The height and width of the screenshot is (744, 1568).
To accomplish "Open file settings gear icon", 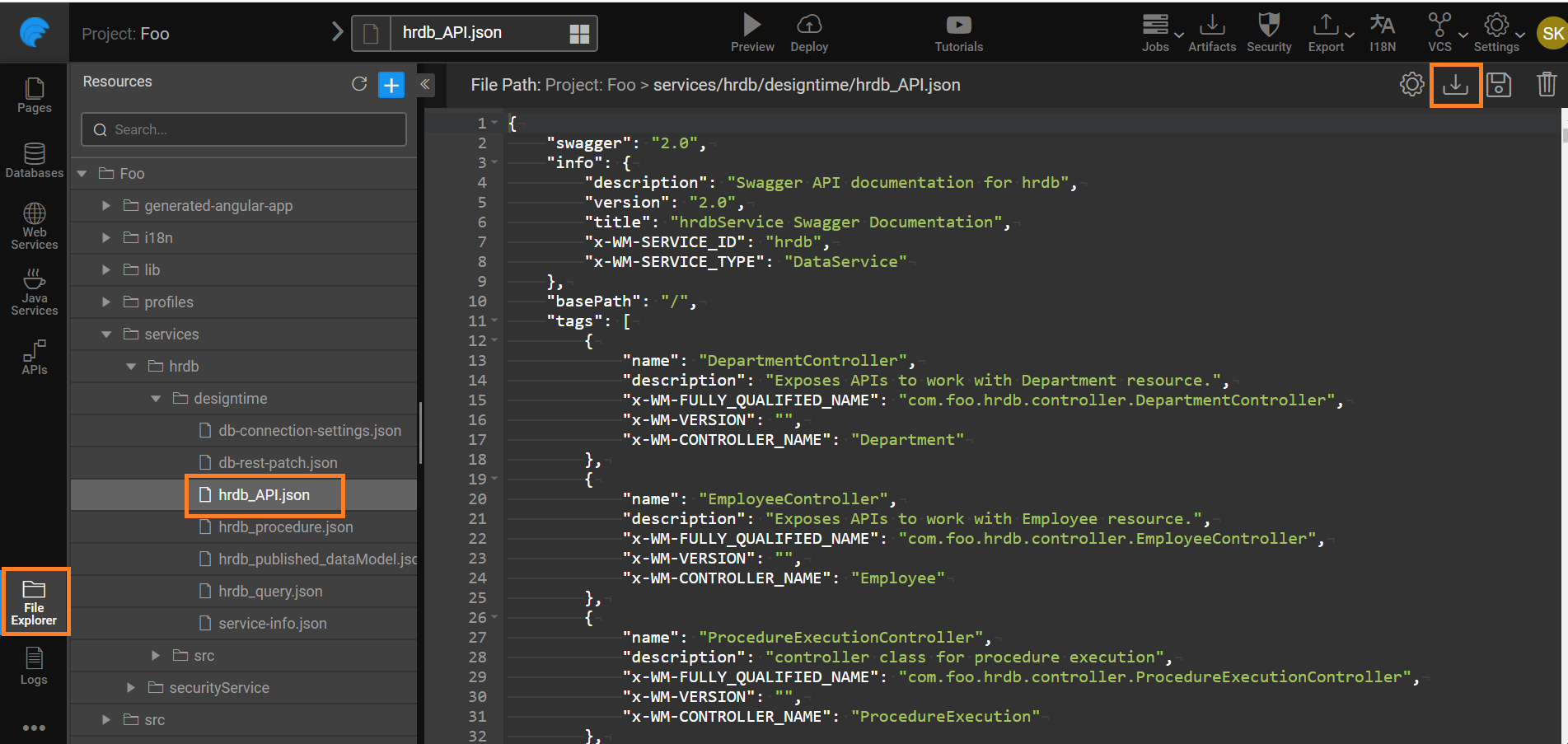I will pos(1411,85).
